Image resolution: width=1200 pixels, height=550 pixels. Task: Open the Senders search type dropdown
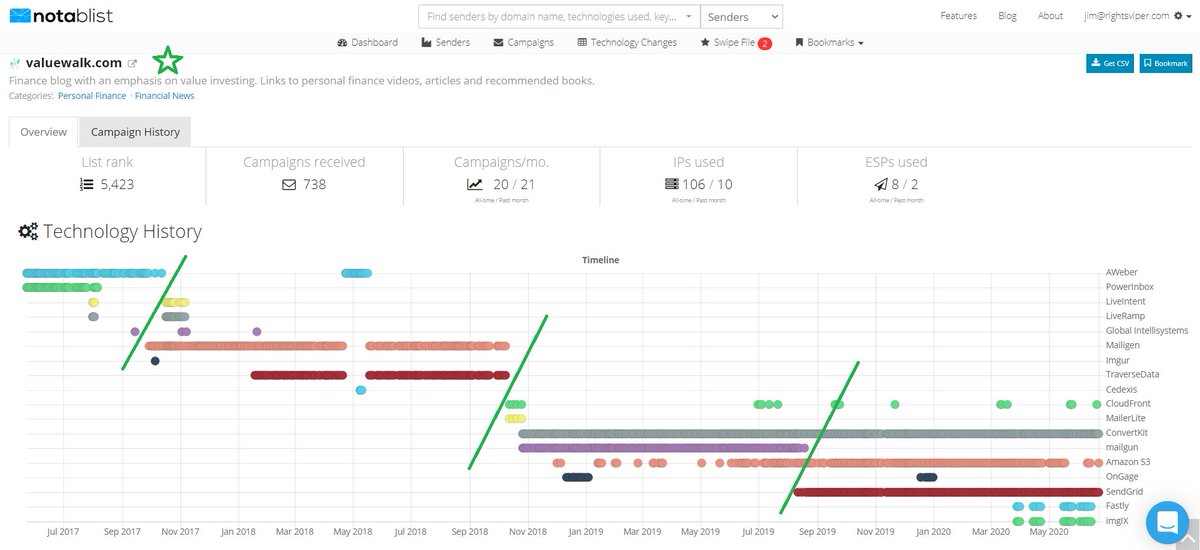(741, 16)
